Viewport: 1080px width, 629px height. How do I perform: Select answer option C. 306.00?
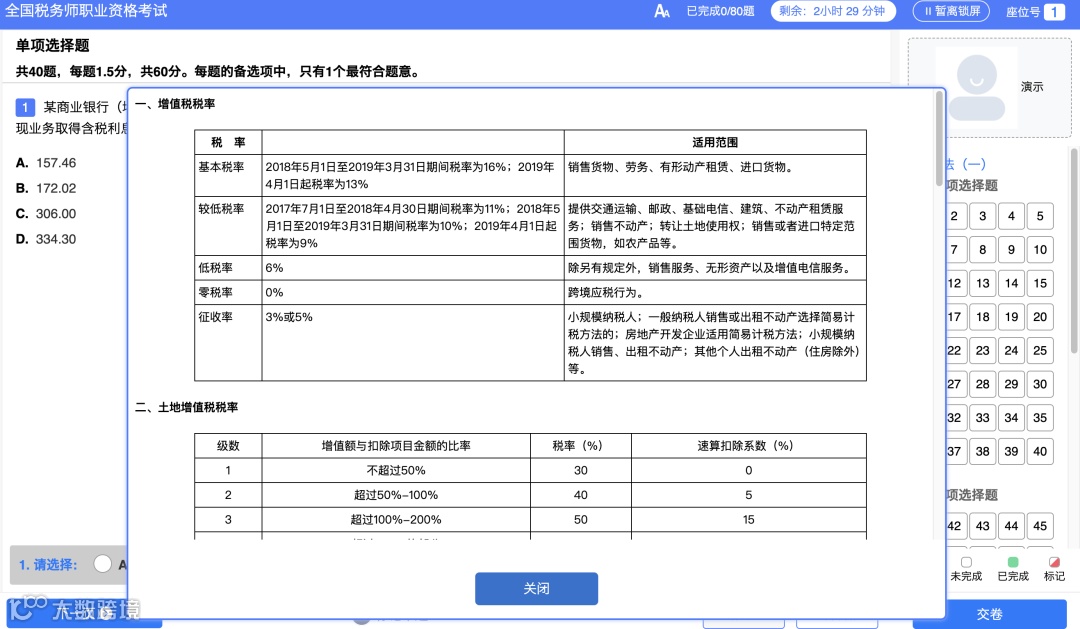(x=46, y=214)
